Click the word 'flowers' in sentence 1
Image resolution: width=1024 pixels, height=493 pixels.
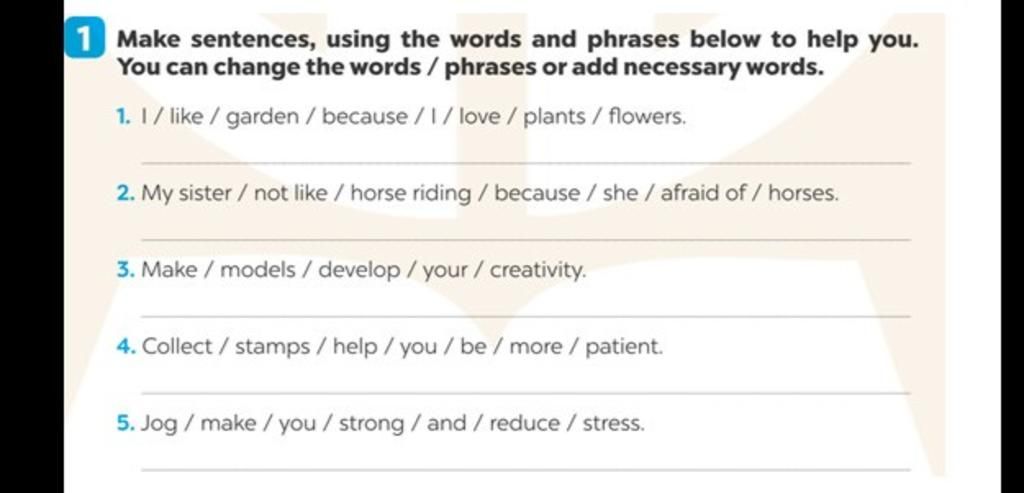(647, 118)
